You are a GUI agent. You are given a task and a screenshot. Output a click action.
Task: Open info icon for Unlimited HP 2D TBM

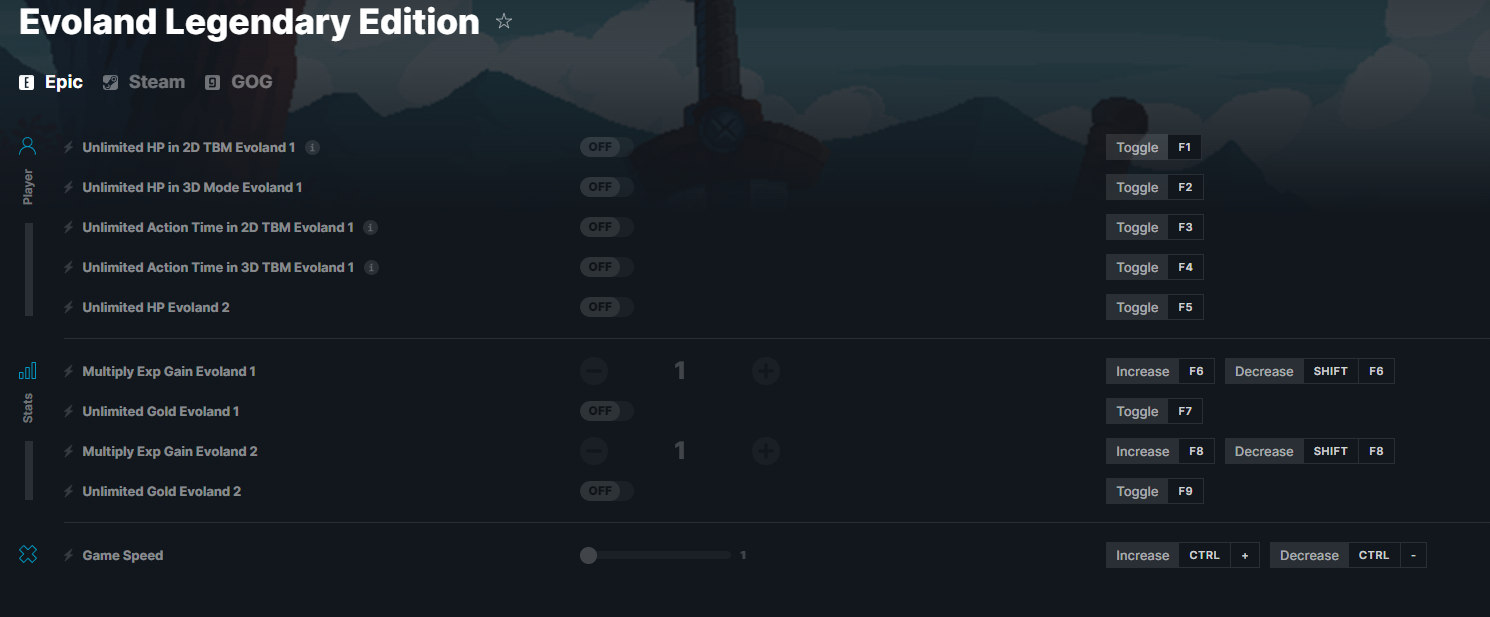point(312,147)
